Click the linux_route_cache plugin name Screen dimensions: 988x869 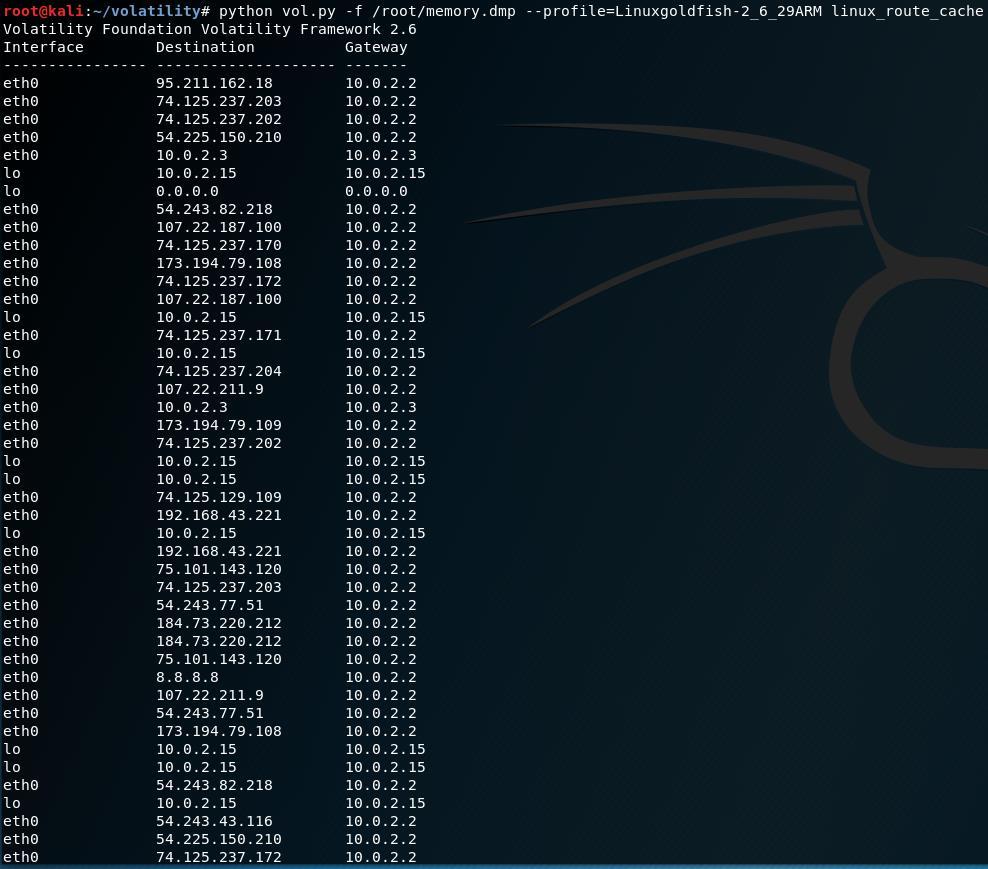[907, 11]
